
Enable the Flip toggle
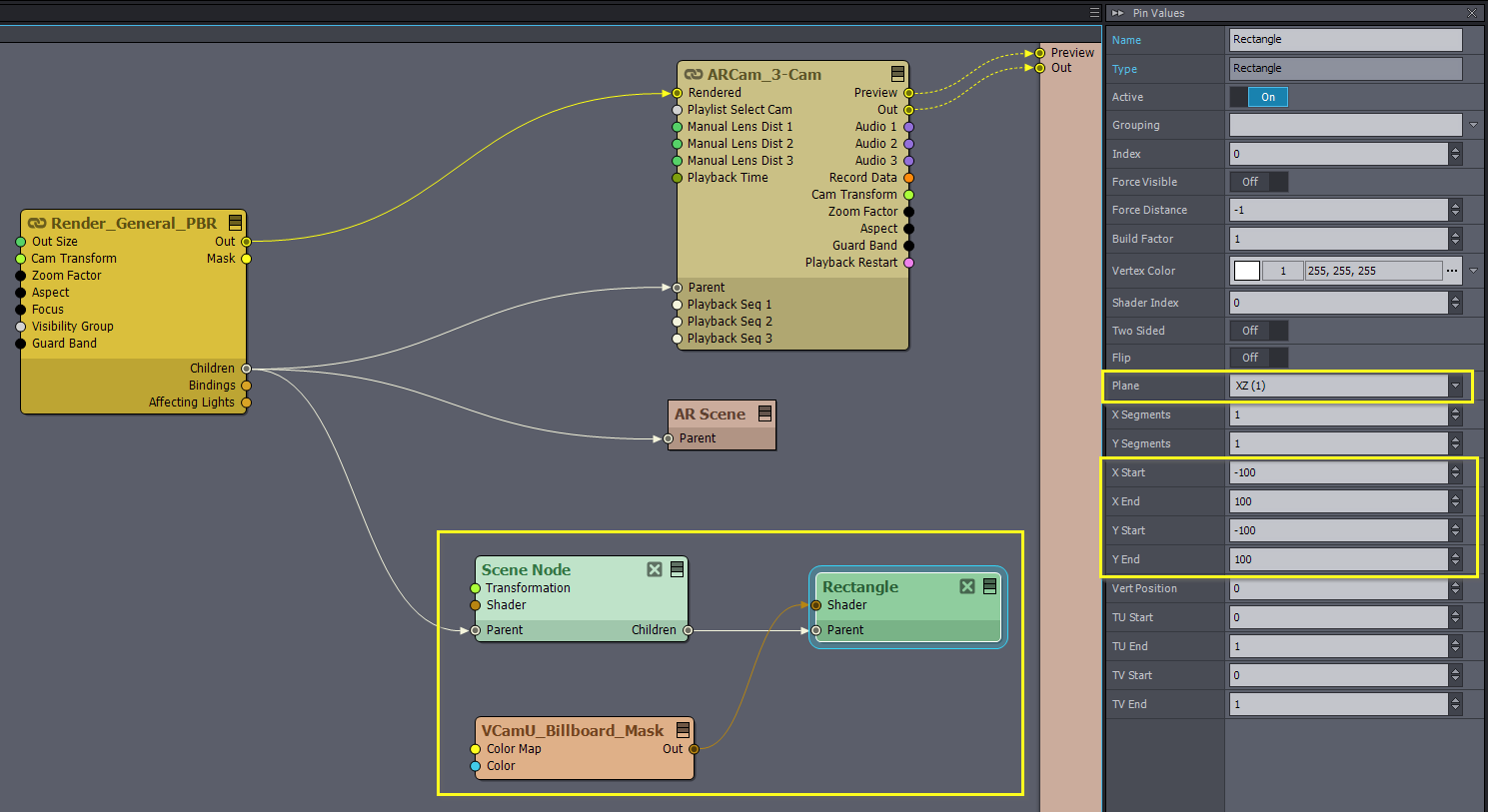[x=1258, y=358]
